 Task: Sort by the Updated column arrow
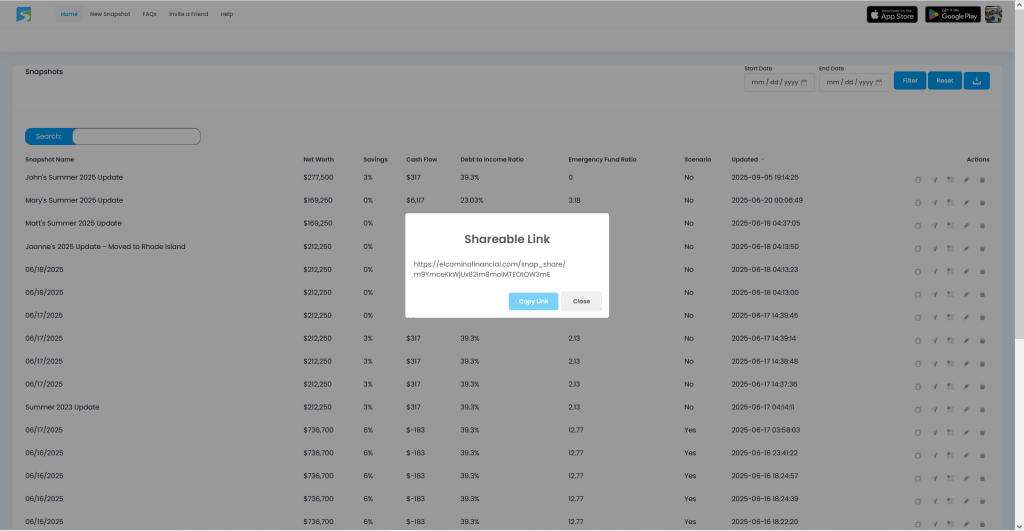[x=763, y=159]
